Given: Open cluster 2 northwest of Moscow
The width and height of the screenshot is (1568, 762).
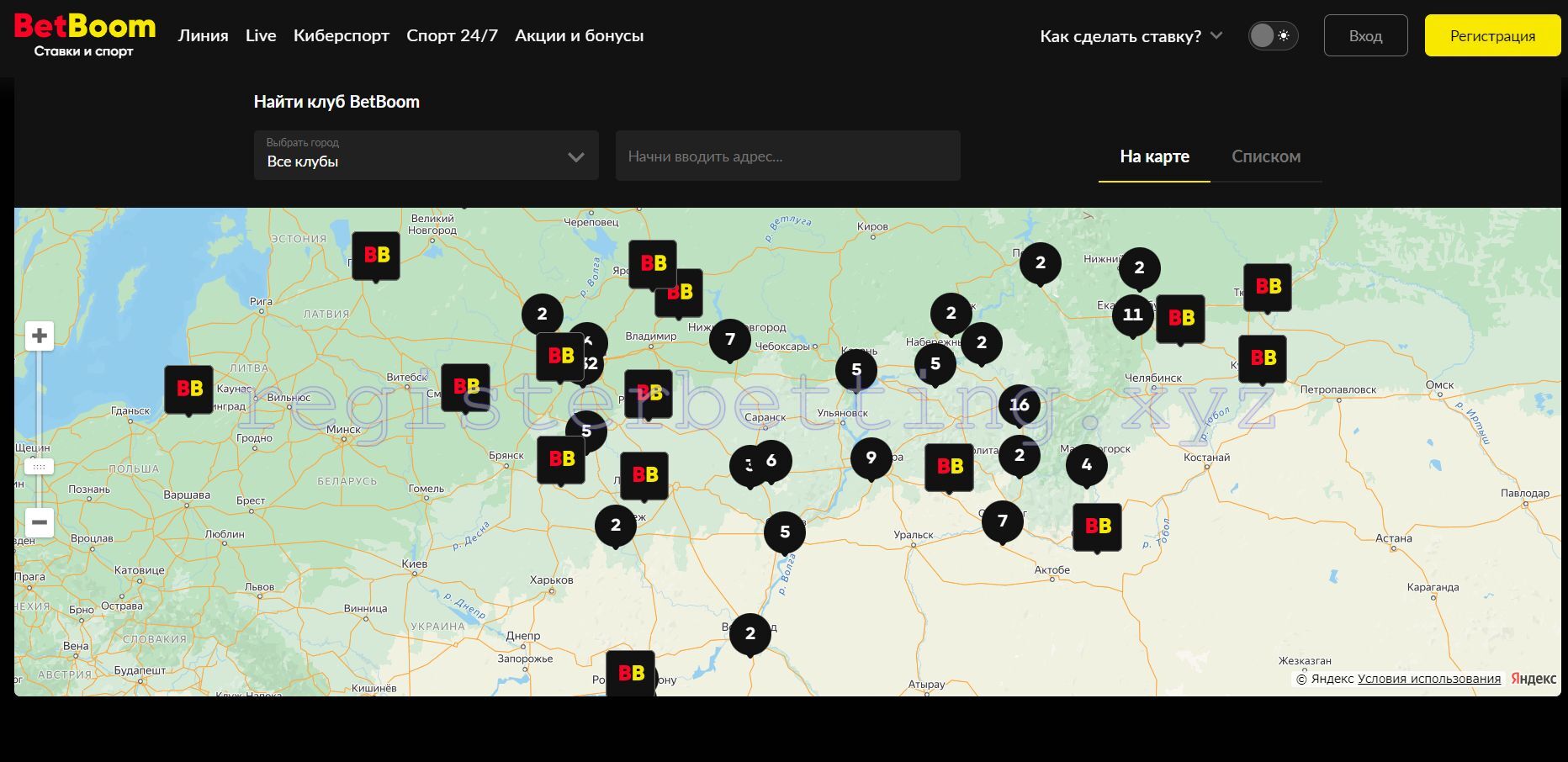Looking at the screenshot, I should tap(543, 315).
